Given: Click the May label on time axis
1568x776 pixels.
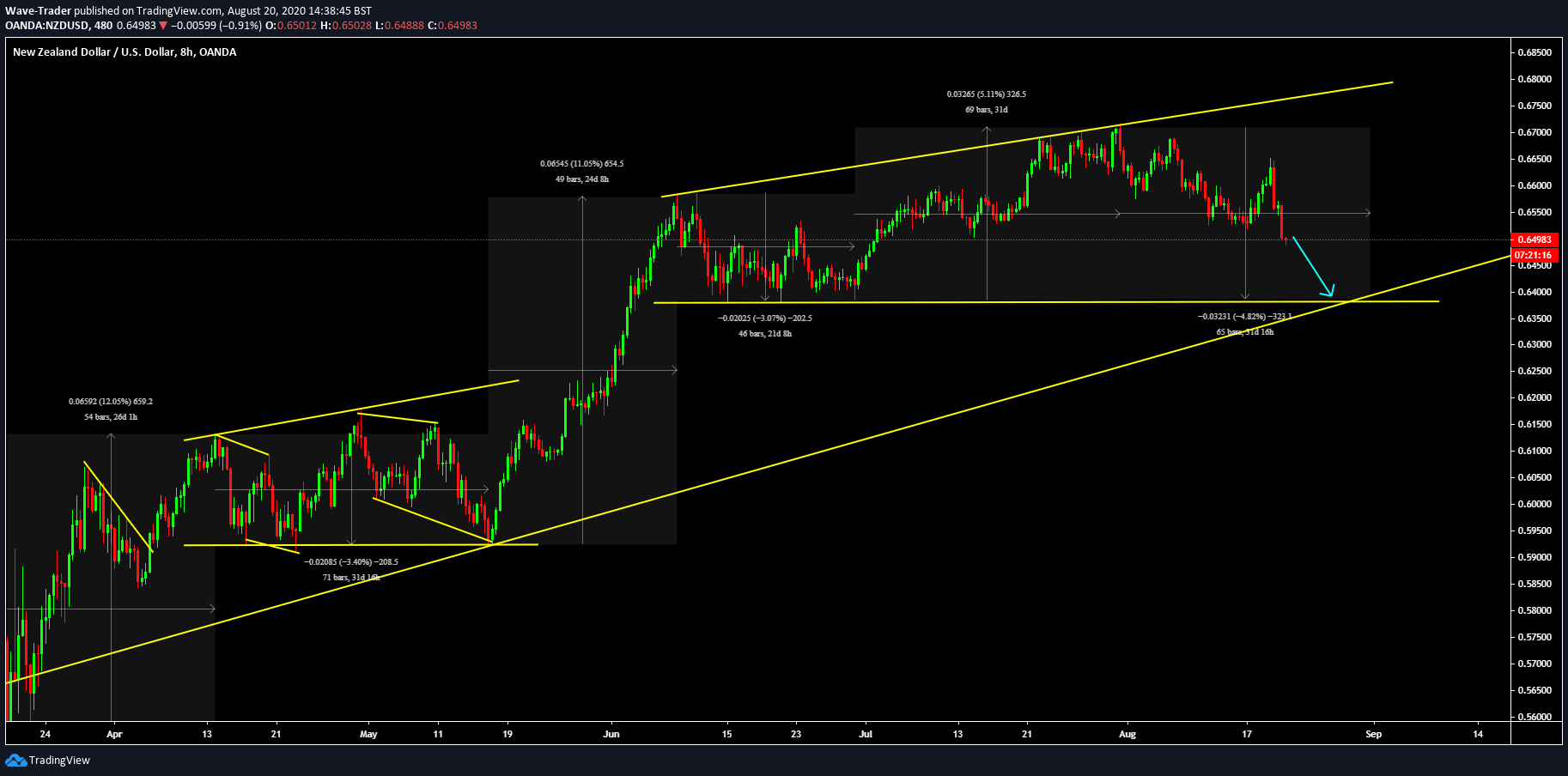Looking at the screenshot, I should point(368,734).
